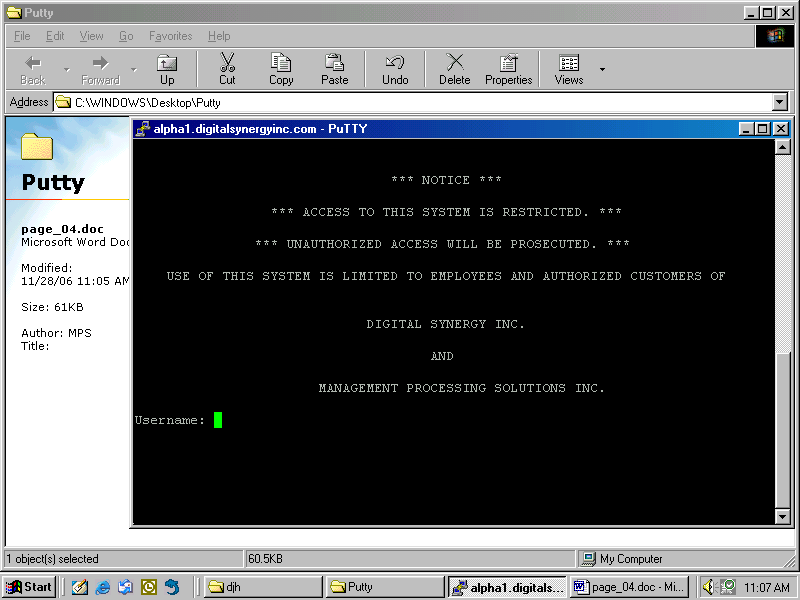Delete the selected file via the toolbar

pyautogui.click(x=455, y=69)
